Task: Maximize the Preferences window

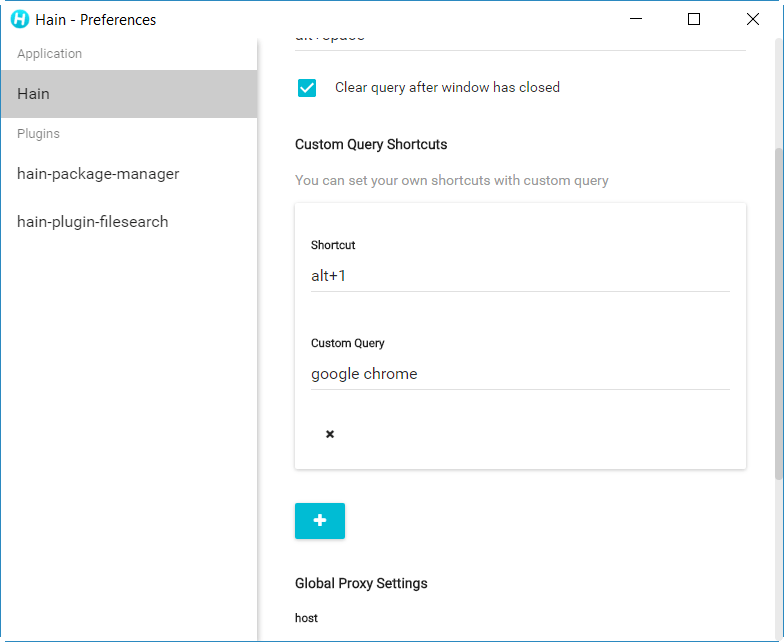Action: point(694,19)
